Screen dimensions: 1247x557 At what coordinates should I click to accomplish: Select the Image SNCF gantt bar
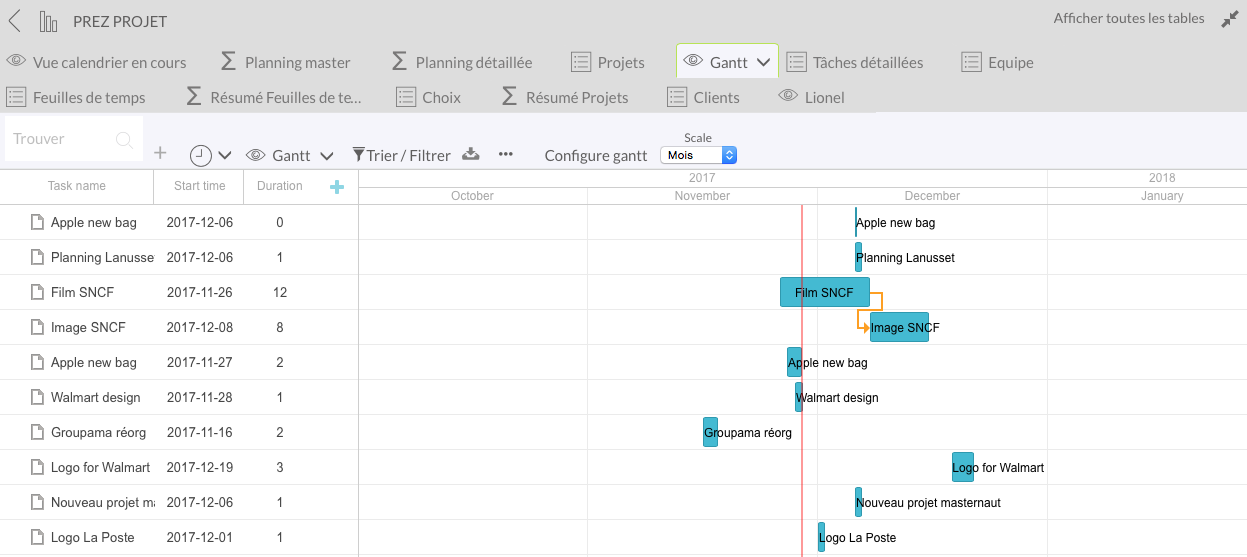(899, 327)
